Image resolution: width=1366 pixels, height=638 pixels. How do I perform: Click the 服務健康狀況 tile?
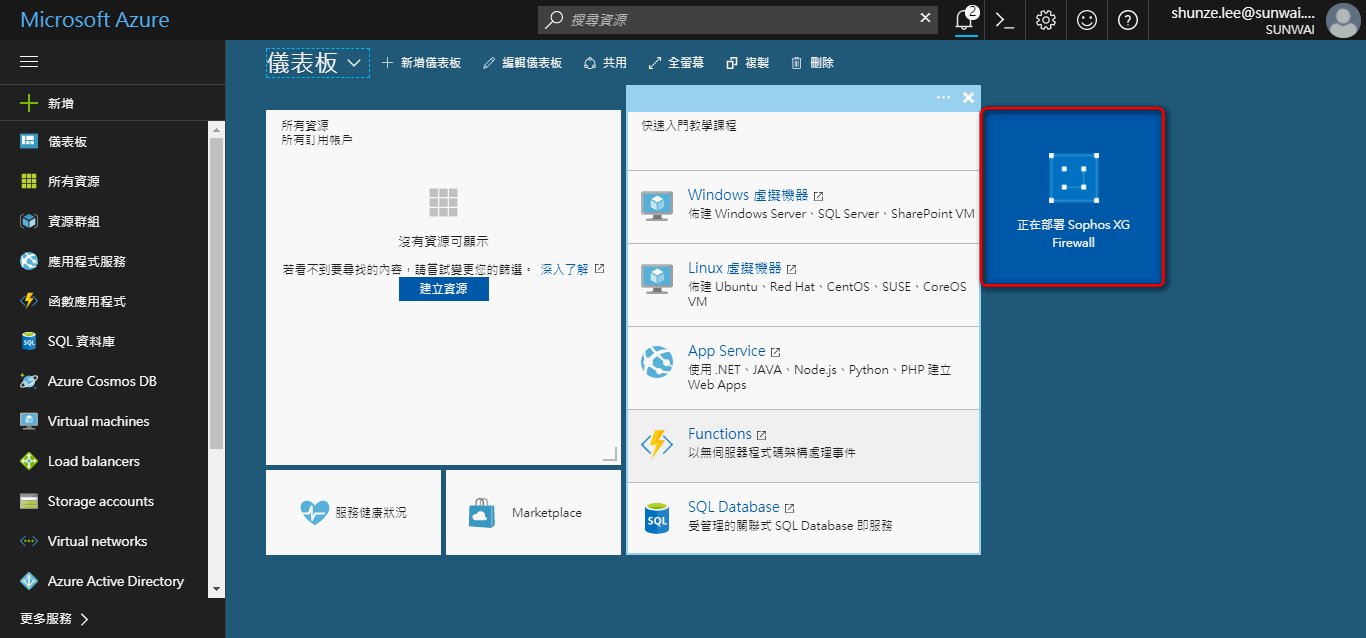tap(353, 513)
